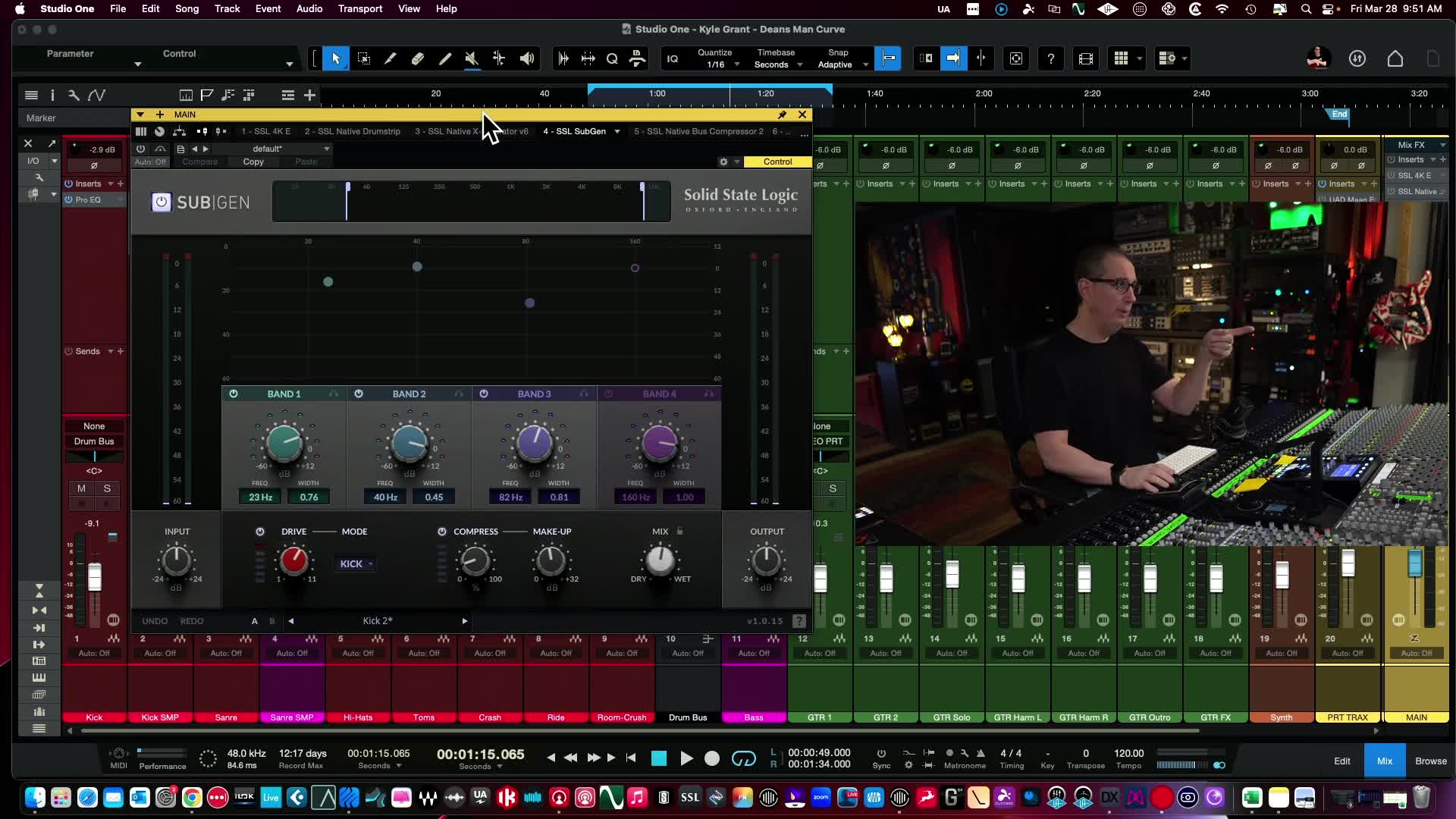
Task: Expand the Sends add button on Kick channel
Action: [120, 351]
